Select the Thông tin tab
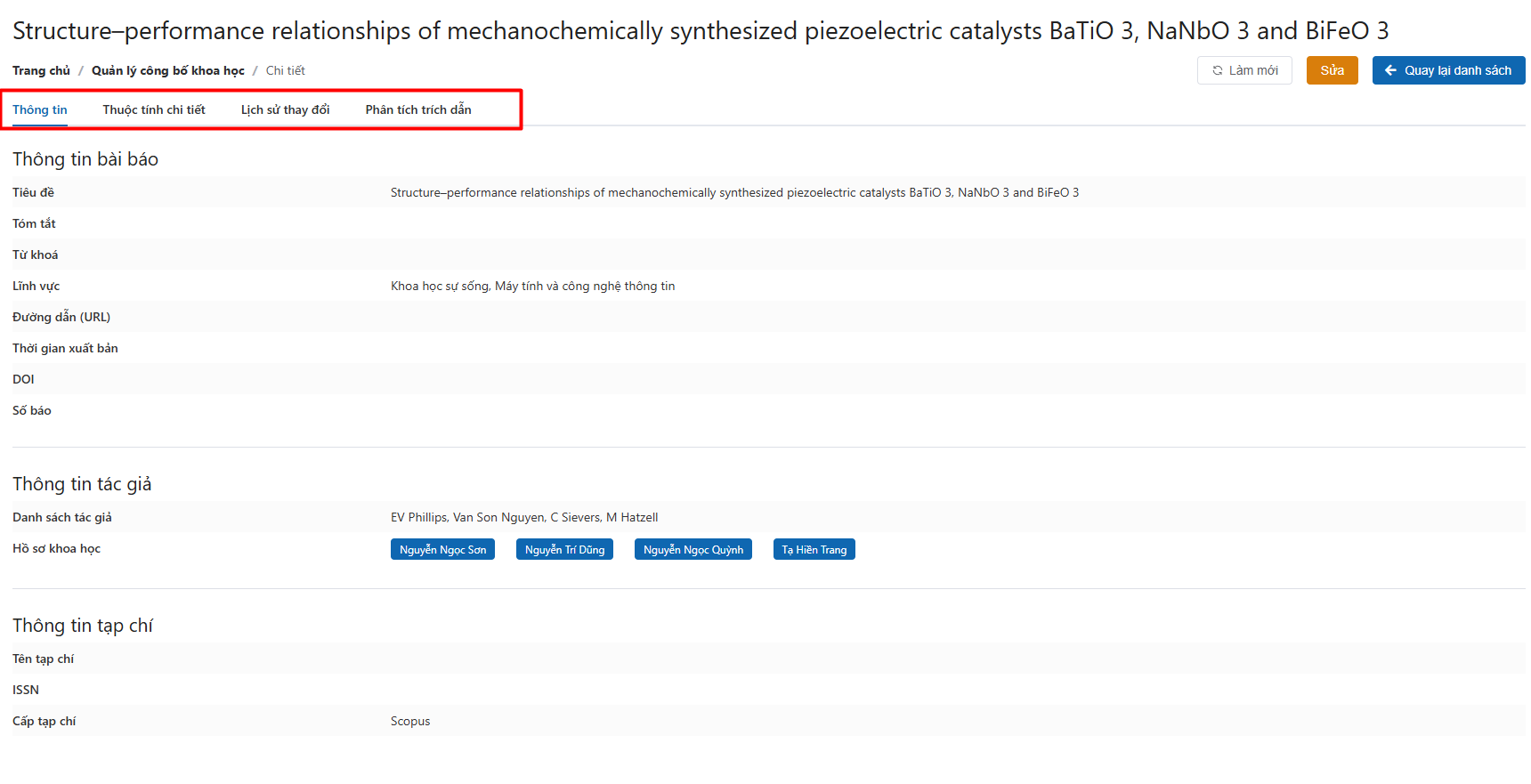1531x784 pixels. click(40, 109)
